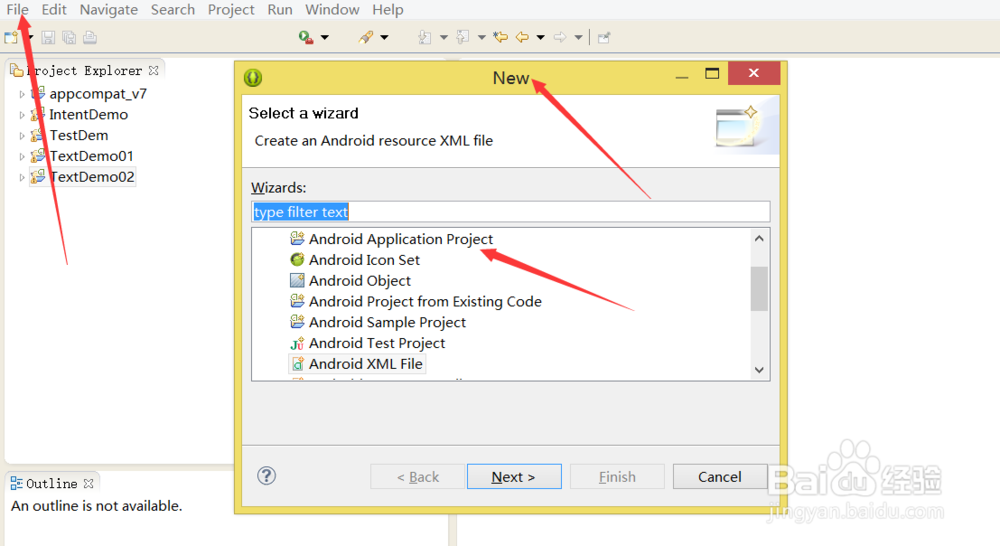Open the File menu
The height and width of the screenshot is (546, 1000).
tap(17, 10)
